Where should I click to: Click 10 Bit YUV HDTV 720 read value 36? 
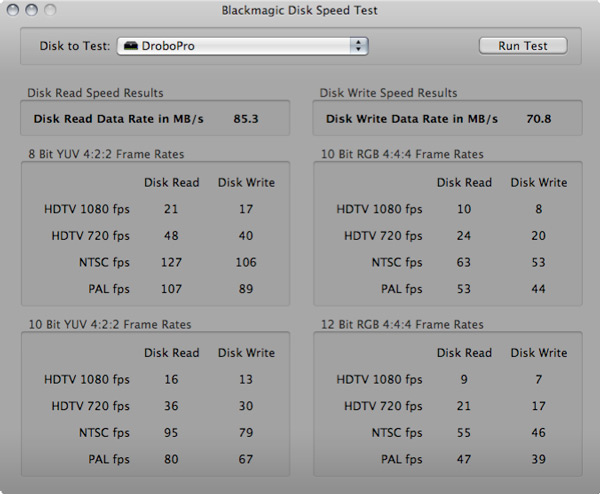point(171,406)
